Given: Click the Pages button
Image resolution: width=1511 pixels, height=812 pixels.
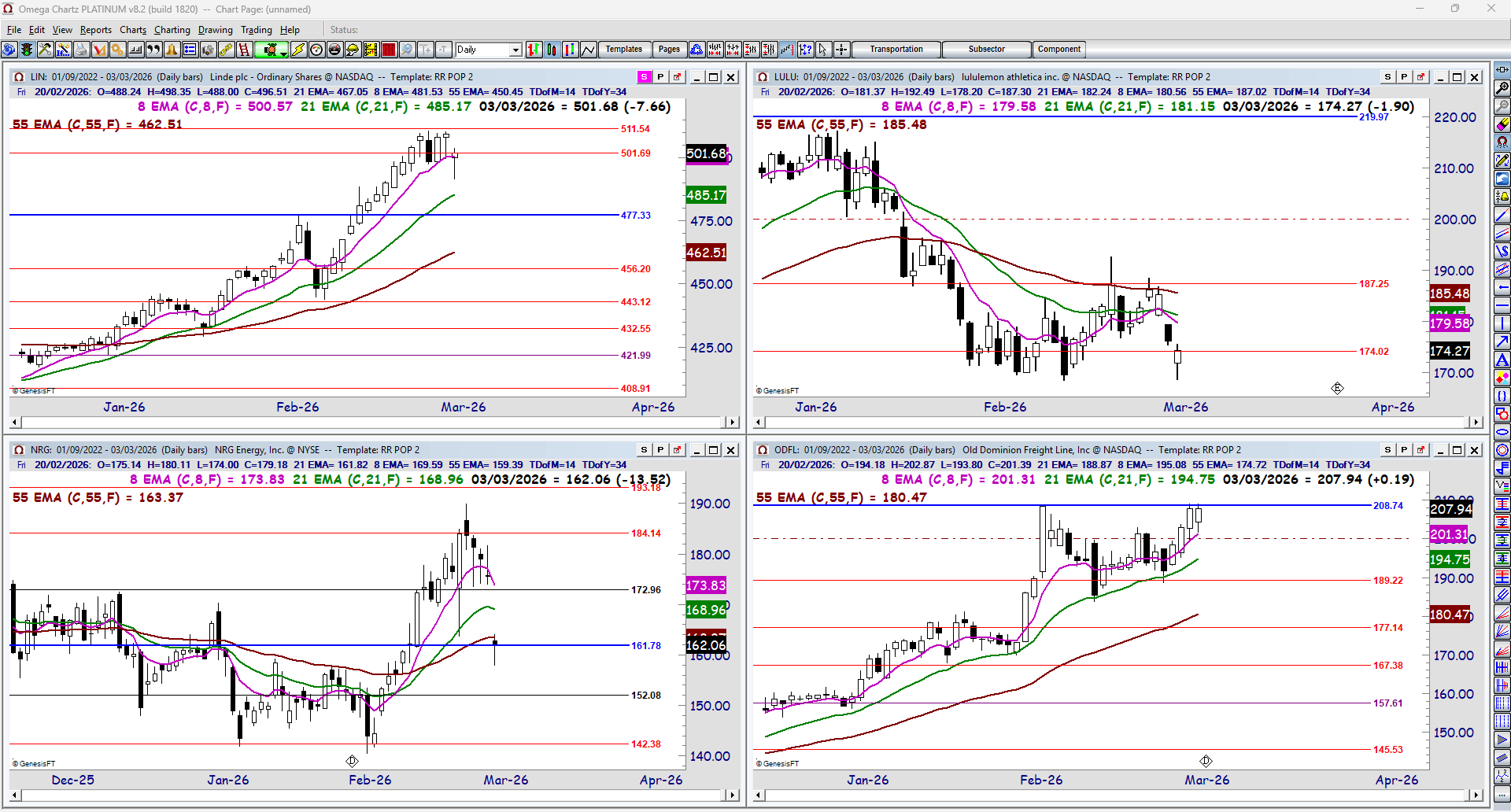Looking at the screenshot, I should pyautogui.click(x=670, y=50).
